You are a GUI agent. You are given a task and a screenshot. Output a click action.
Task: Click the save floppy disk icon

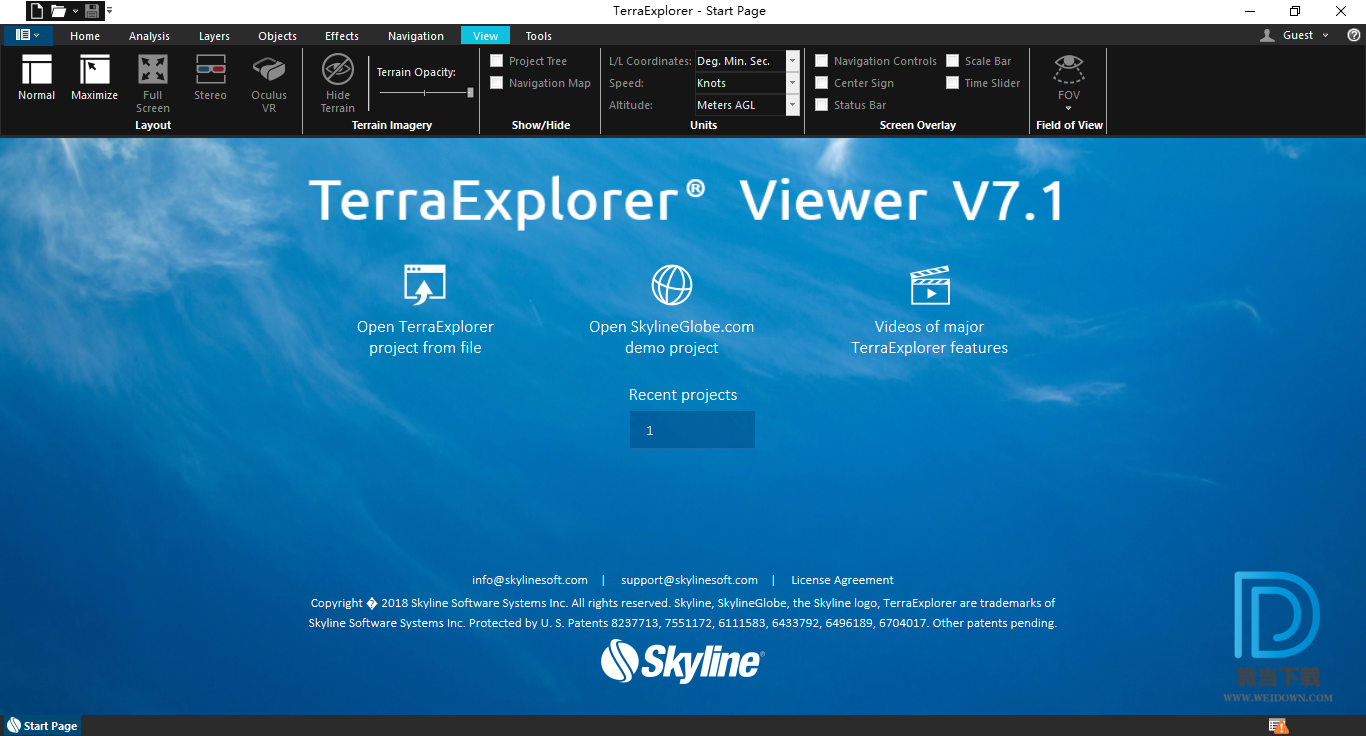point(92,11)
